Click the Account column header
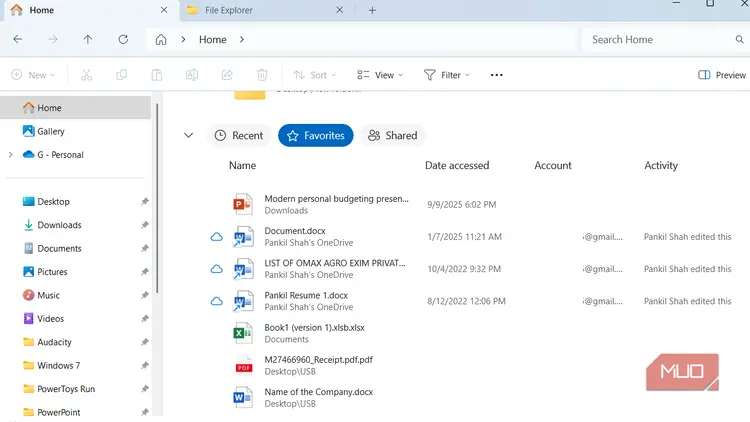 click(x=552, y=166)
